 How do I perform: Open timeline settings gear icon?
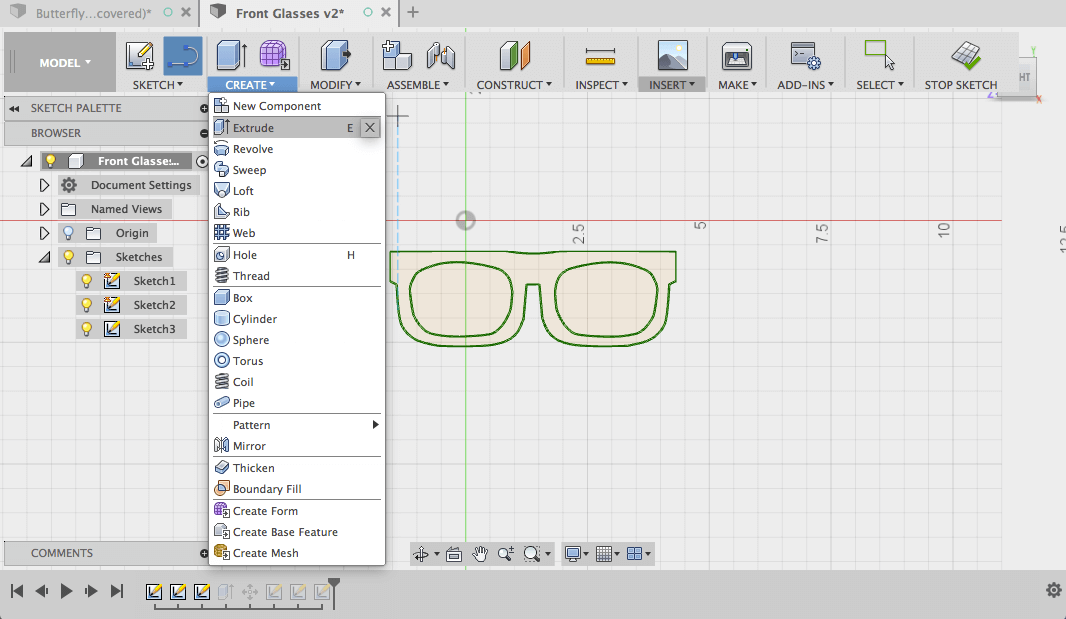coord(1053,591)
